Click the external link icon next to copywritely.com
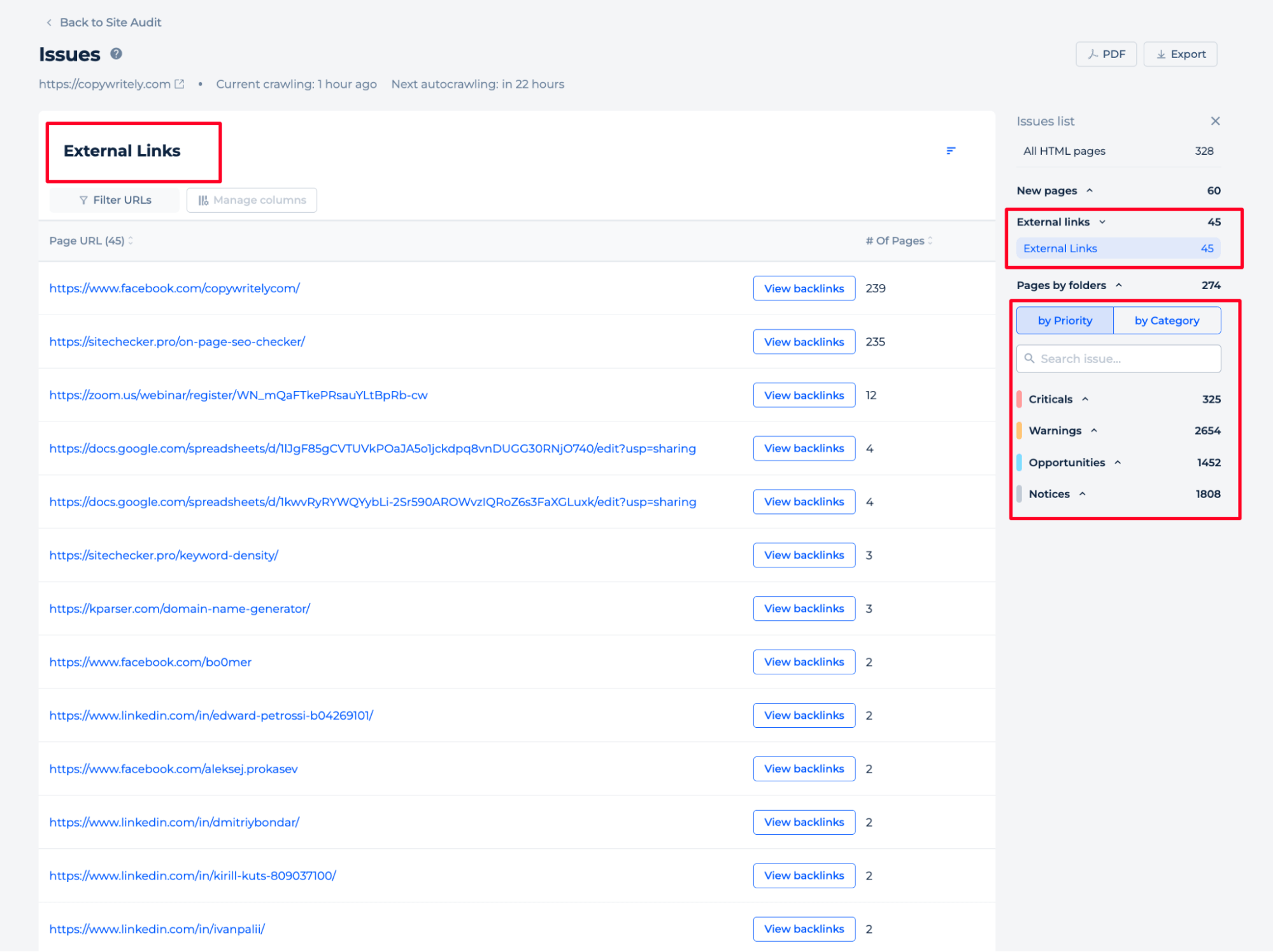 pos(178,84)
